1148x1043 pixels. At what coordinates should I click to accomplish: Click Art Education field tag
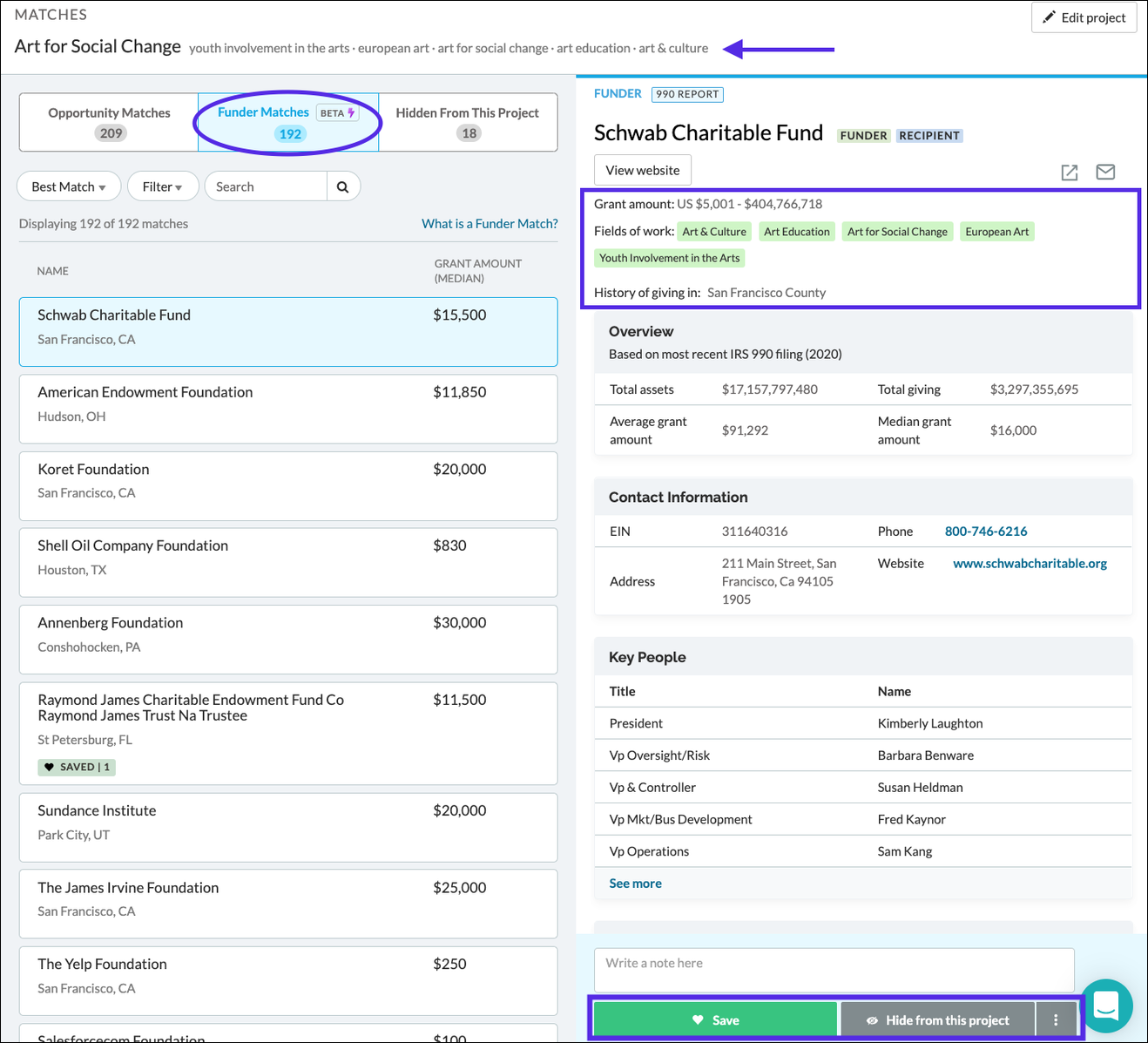(797, 232)
